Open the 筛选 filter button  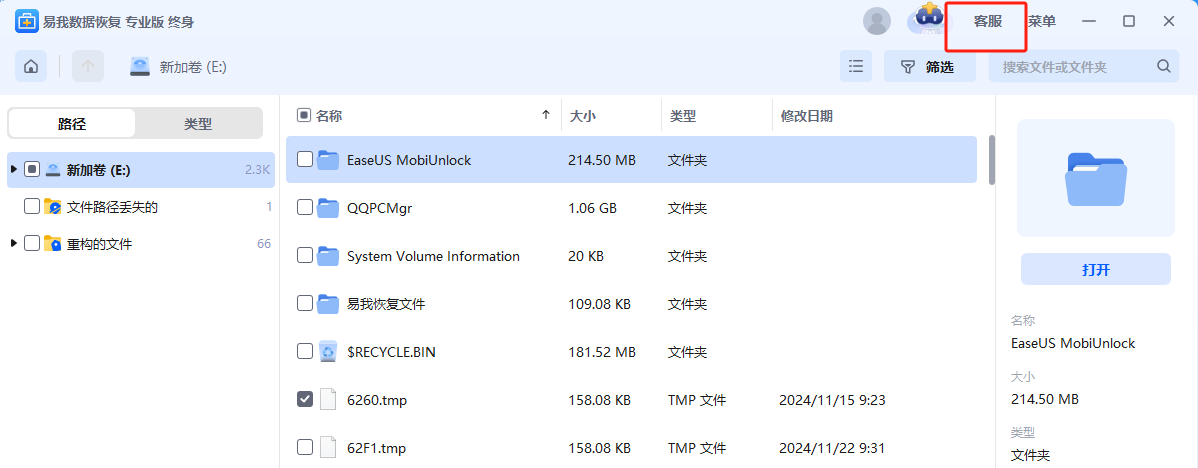[929, 66]
